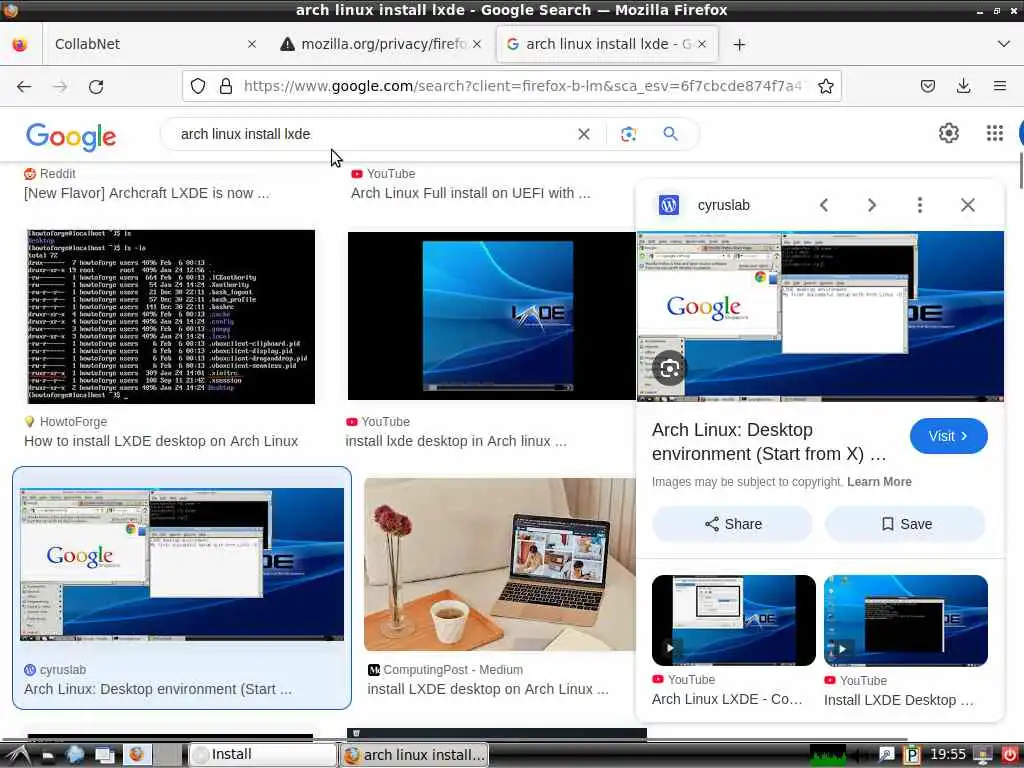This screenshot has height=768, width=1024.
Task: Close the mozilla.org privacy tab
Action: coord(477,44)
